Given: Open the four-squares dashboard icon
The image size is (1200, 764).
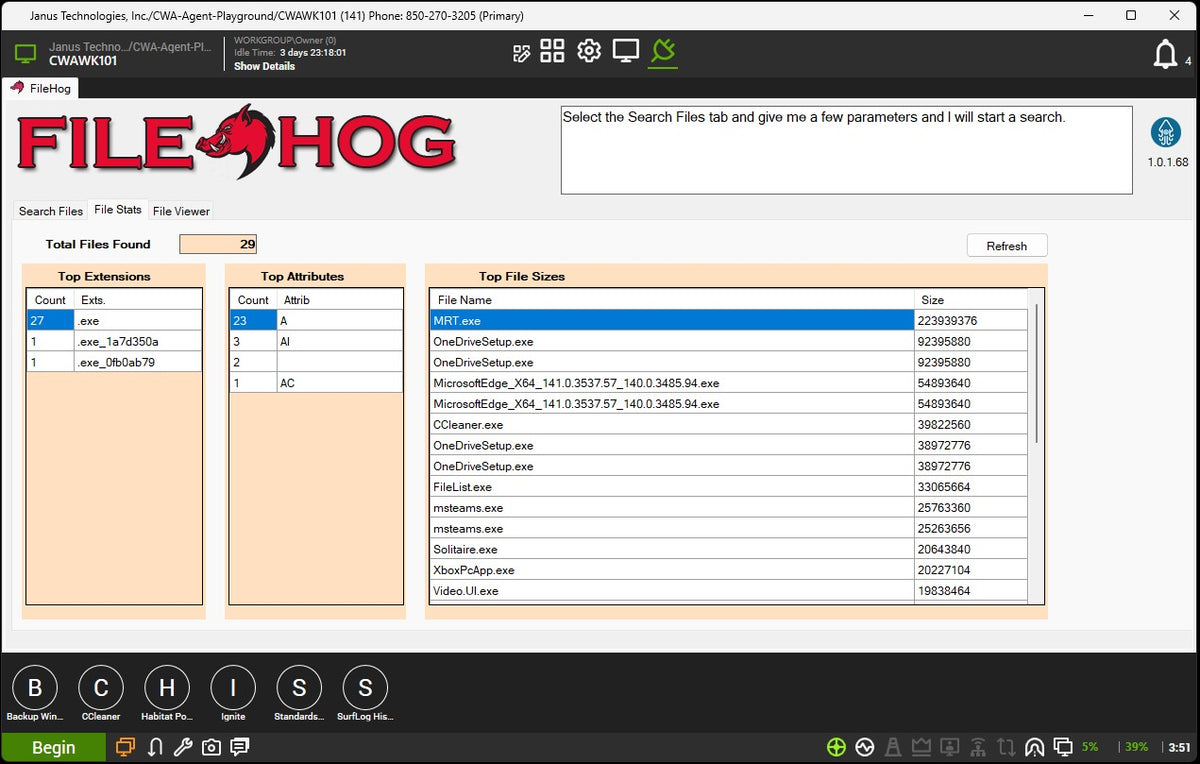Looking at the screenshot, I should (552, 51).
